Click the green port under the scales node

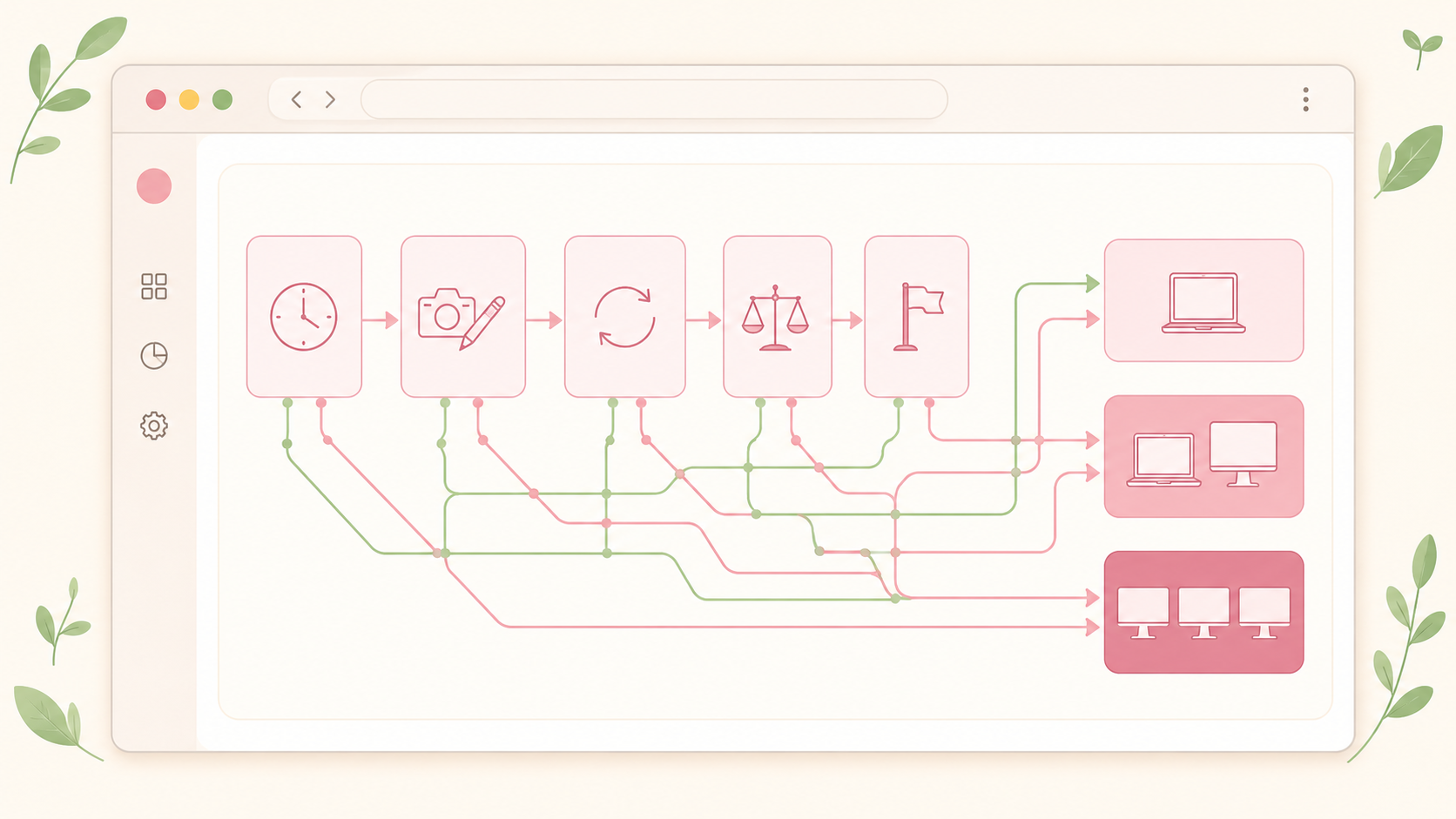click(x=760, y=403)
